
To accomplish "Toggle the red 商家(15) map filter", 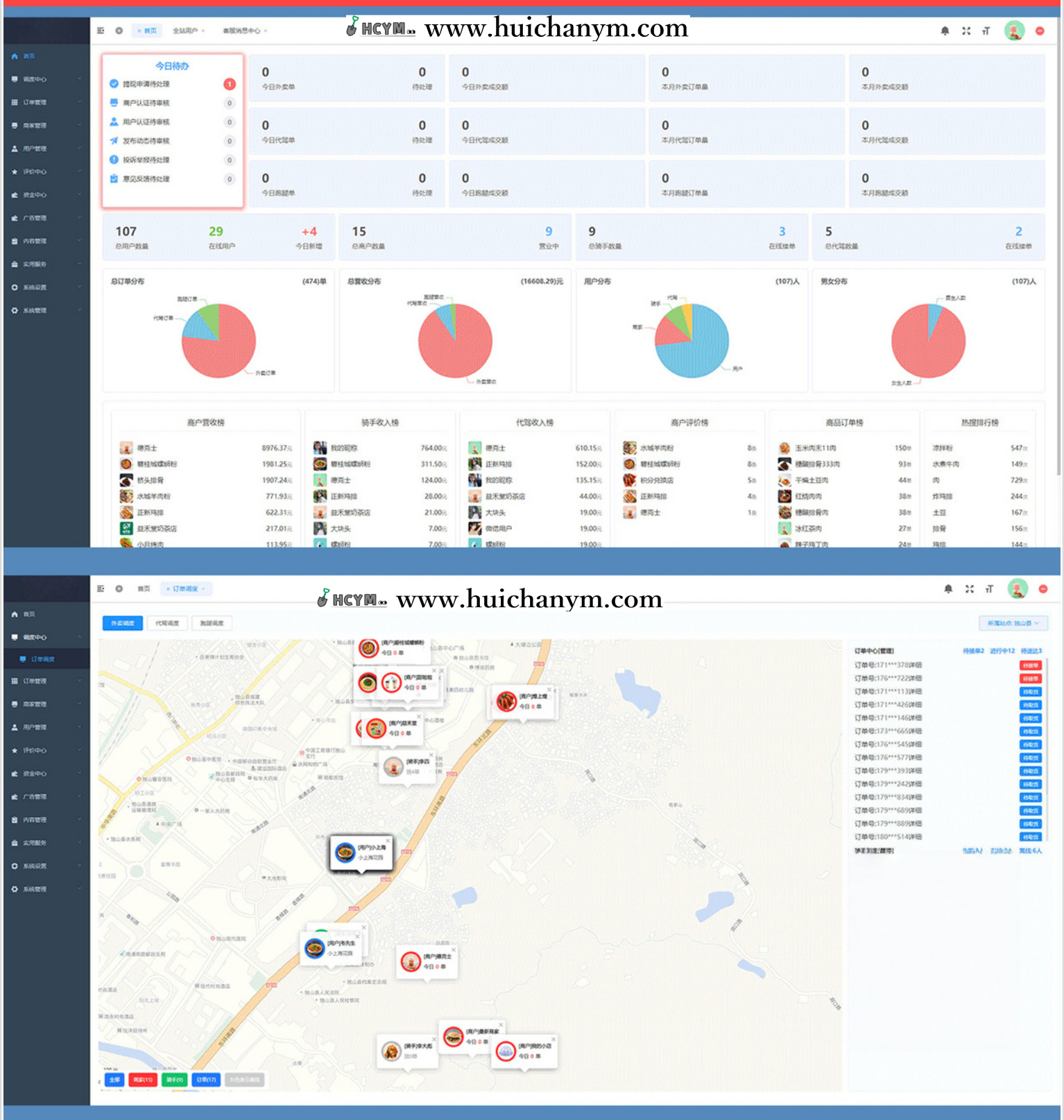I will point(142,1080).
